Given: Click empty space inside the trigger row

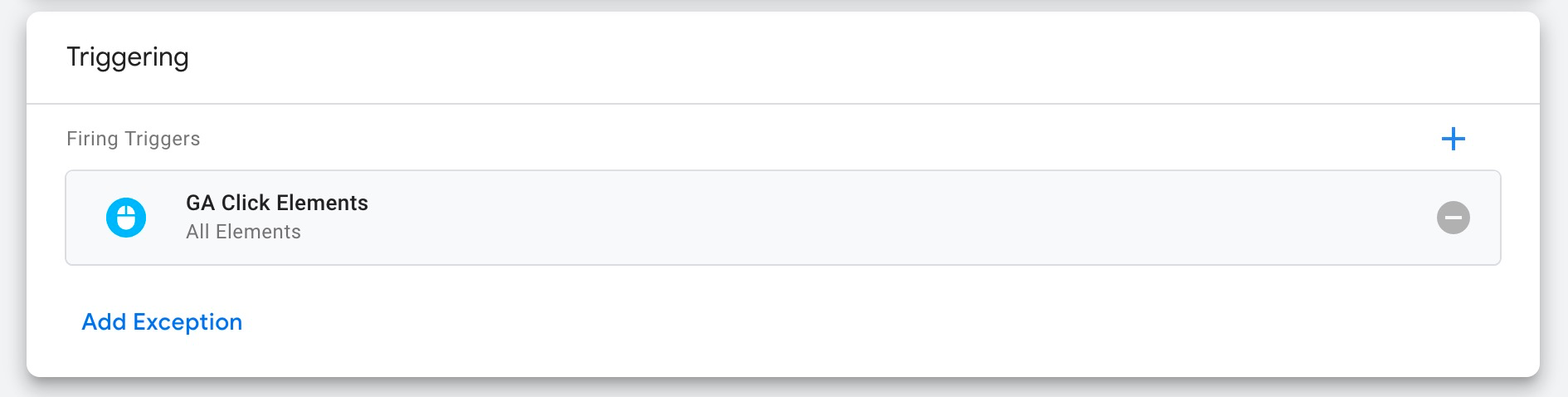Looking at the screenshot, I should [x=830, y=218].
